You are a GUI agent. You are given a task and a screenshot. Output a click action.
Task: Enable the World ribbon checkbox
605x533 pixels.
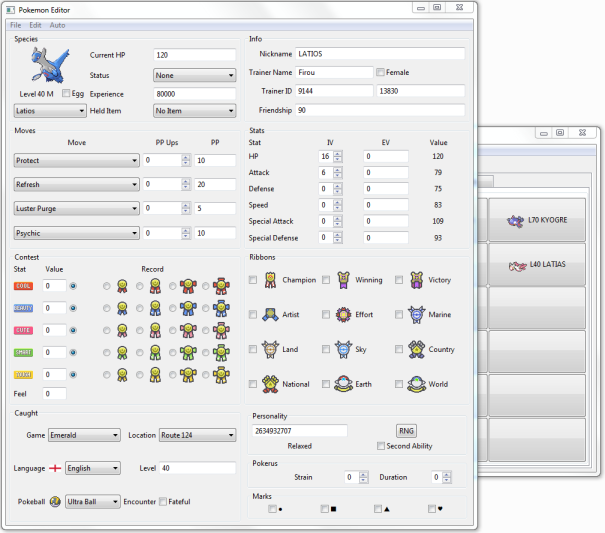click(x=399, y=384)
